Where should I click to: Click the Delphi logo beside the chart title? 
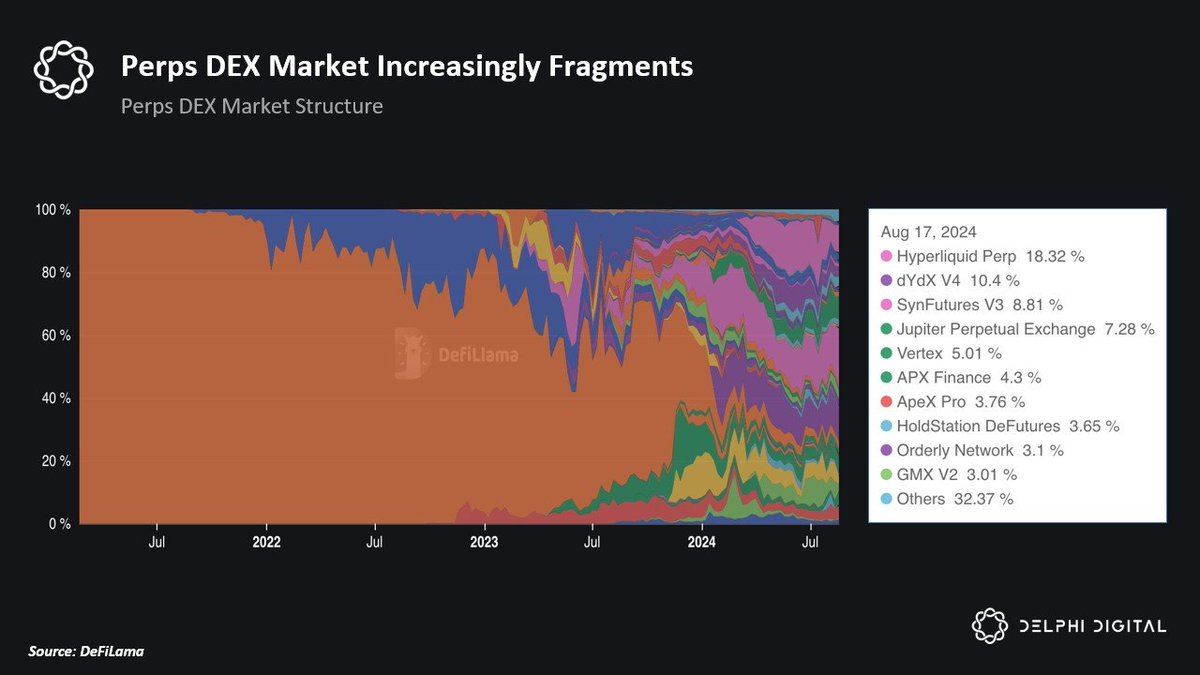coord(63,69)
